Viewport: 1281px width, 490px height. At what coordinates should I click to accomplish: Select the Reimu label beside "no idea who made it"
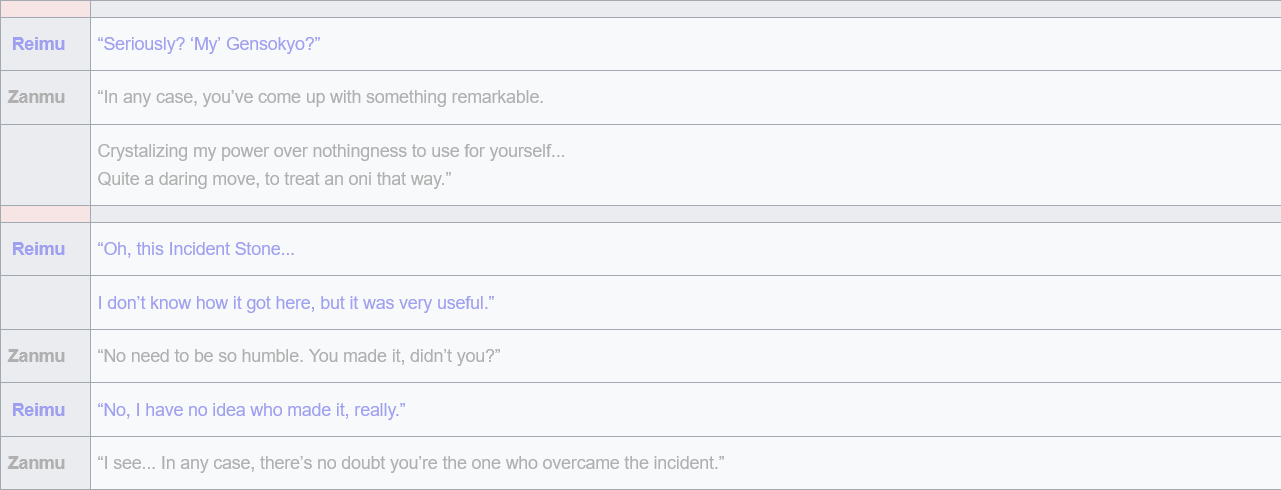click(x=38, y=410)
